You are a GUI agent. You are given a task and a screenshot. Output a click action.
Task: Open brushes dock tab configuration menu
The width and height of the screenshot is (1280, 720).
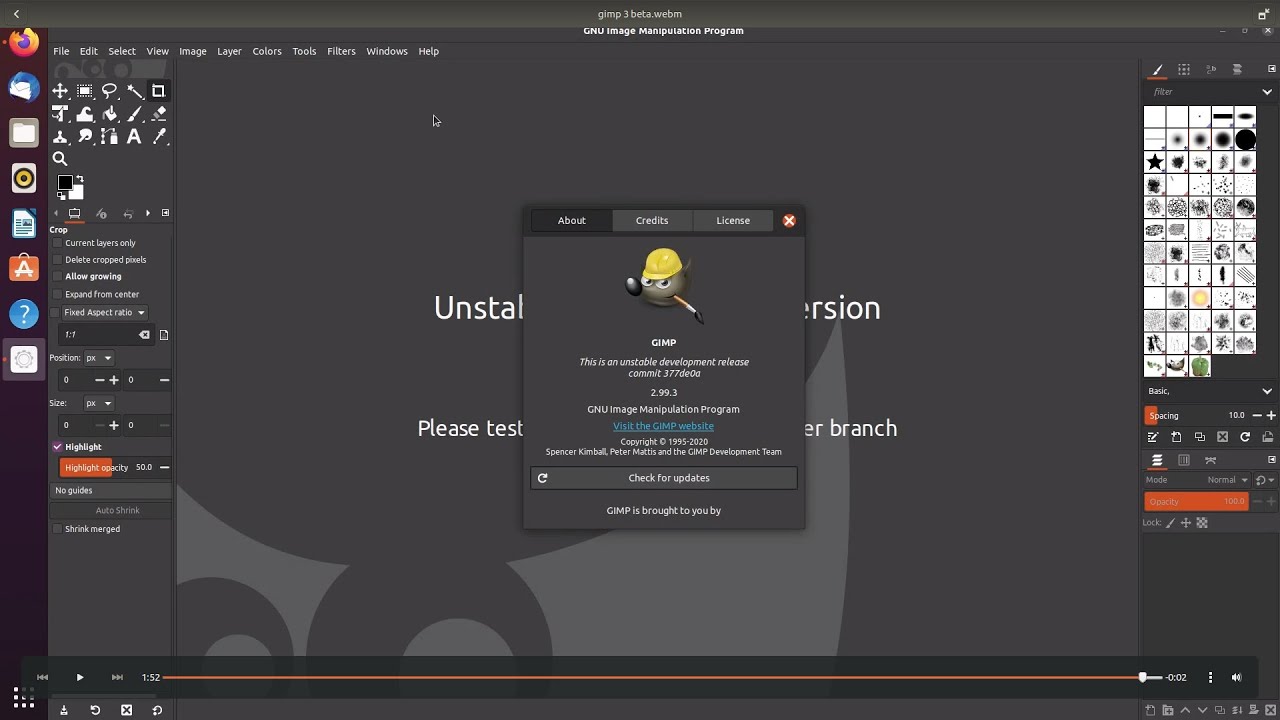coord(1272,69)
